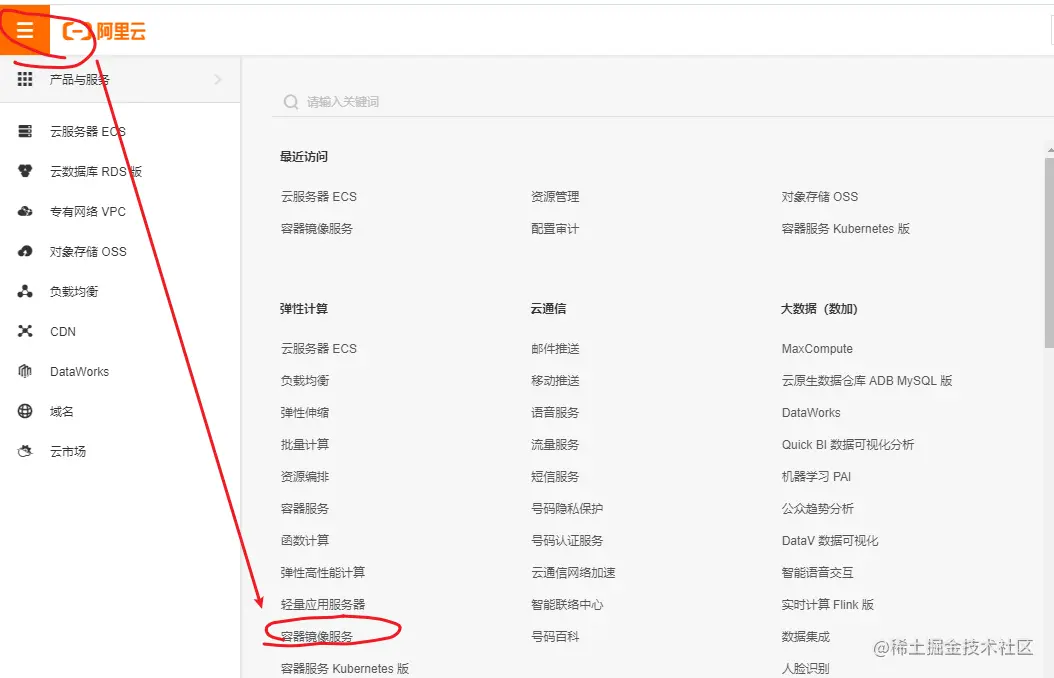The width and height of the screenshot is (1054, 678).
Task: Open 轻量应用服务器 link
Action: (323, 604)
